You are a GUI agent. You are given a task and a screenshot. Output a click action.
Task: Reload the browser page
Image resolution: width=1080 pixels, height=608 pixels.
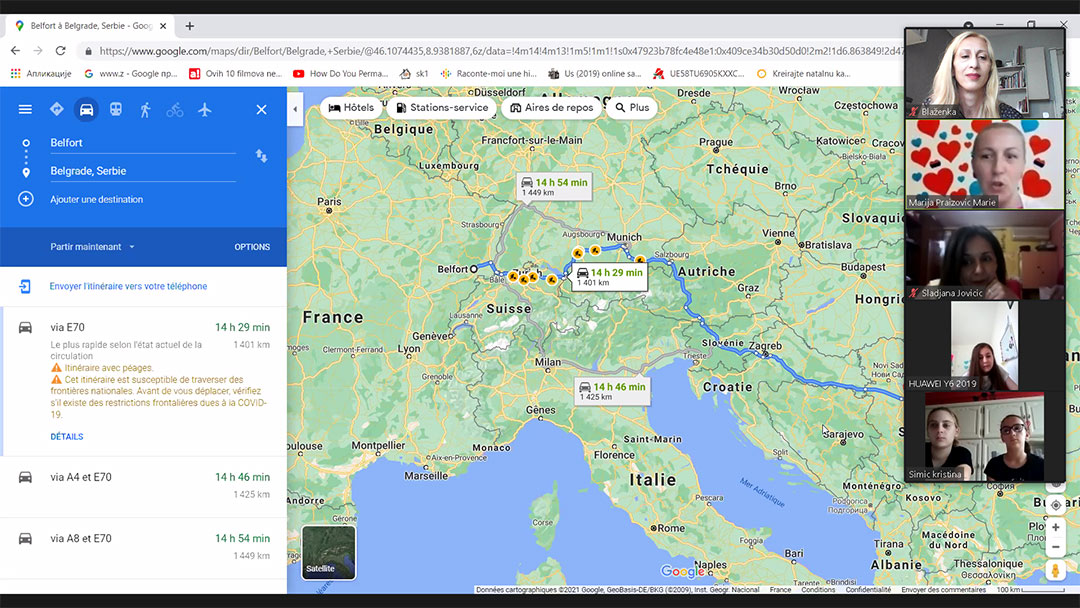point(61,51)
